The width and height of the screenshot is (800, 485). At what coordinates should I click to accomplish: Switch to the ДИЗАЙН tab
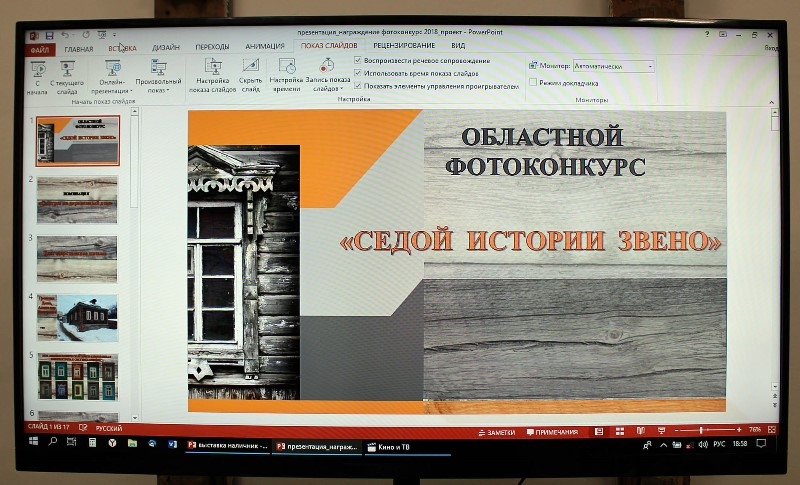[166, 47]
